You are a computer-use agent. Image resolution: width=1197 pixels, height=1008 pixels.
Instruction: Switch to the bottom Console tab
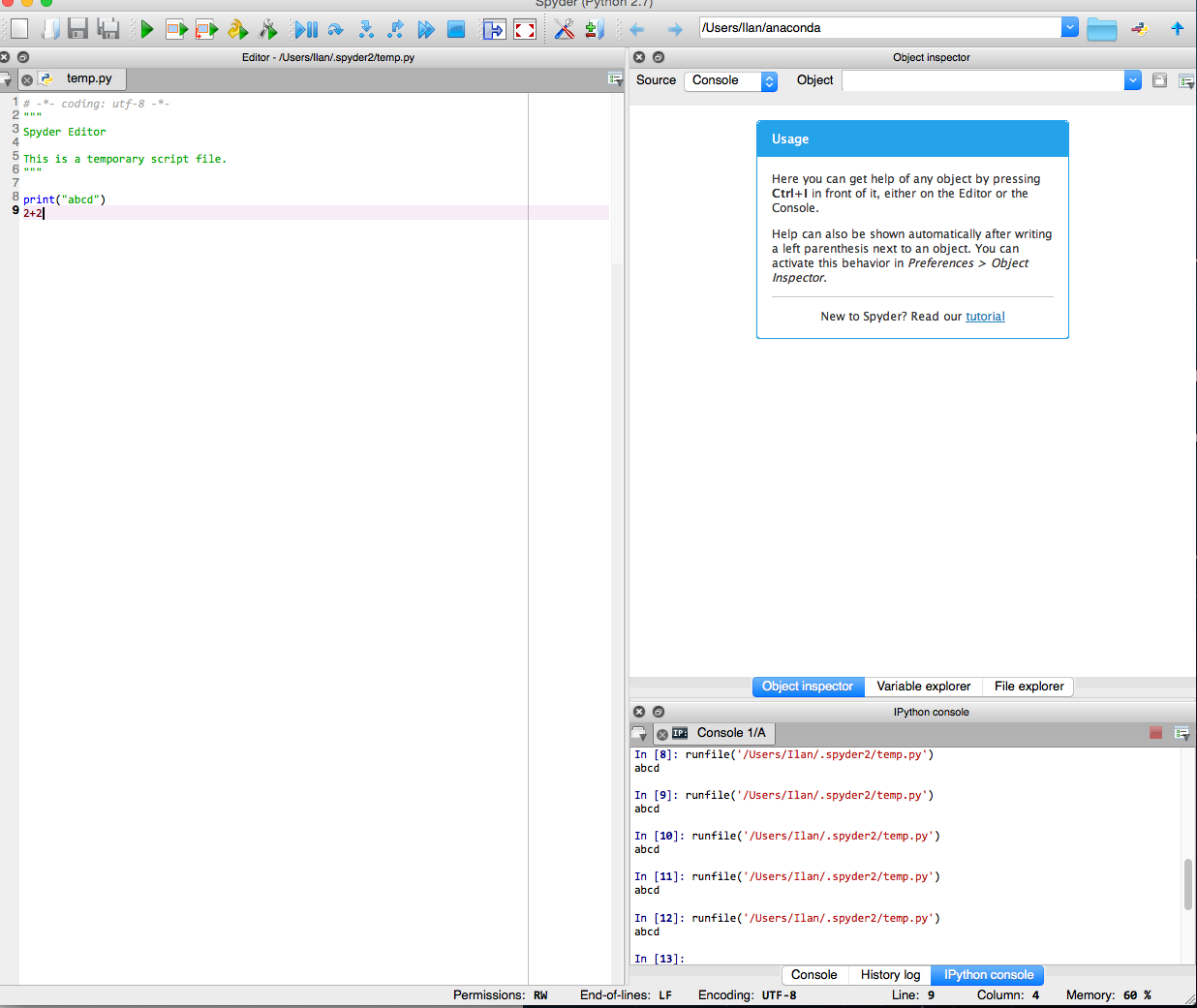click(813, 975)
